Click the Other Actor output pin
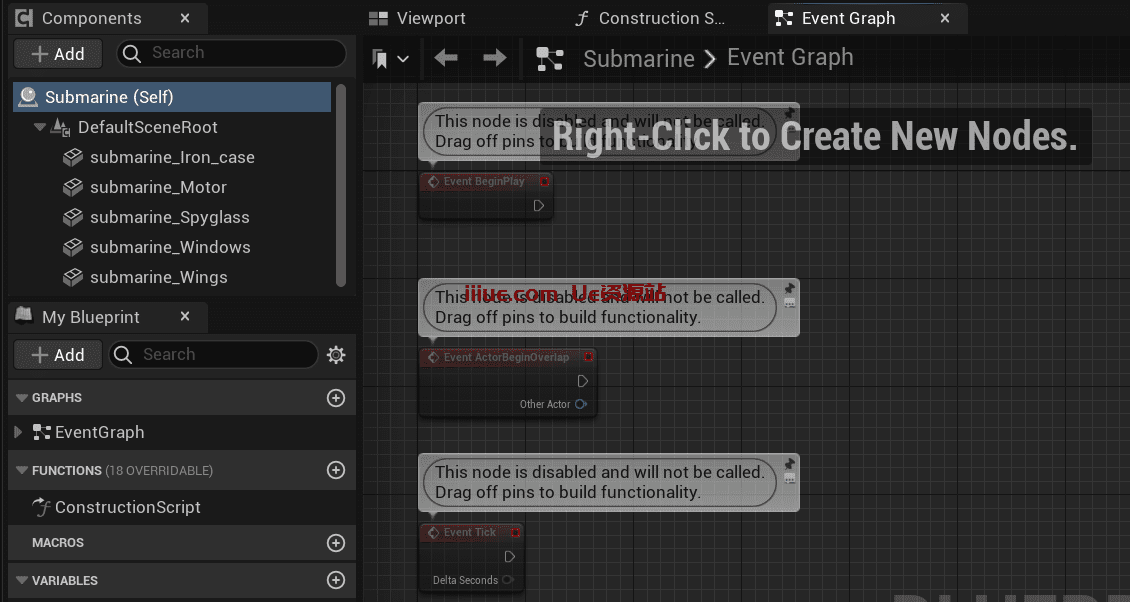 (x=581, y=404)
